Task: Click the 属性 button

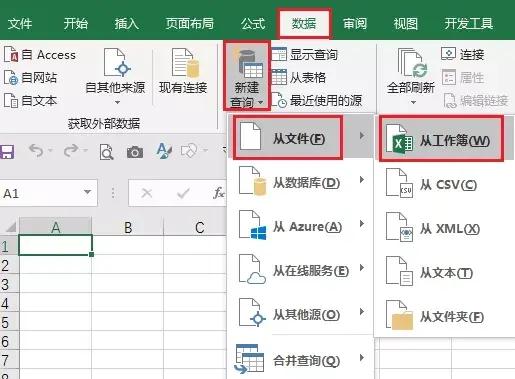Action: click(x=463, y=77)
